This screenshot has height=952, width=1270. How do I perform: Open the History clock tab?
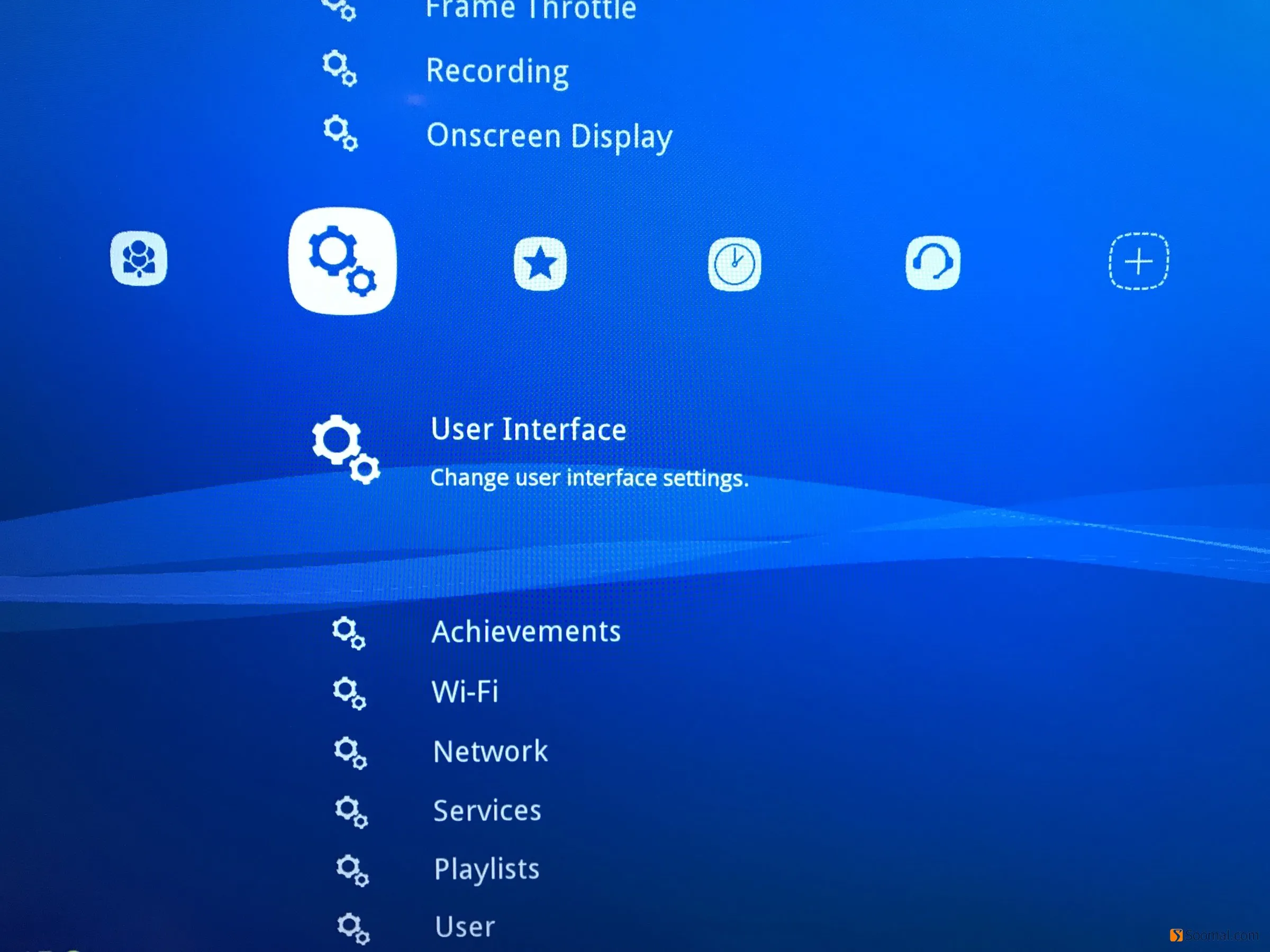tap(734, 264)
